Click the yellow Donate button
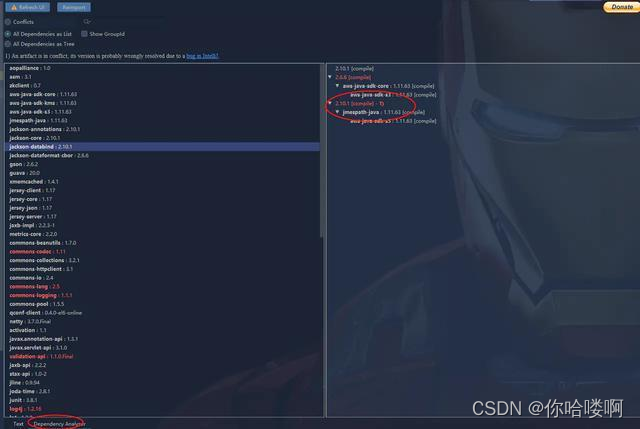Screen dimensions: 640x429 click(x=621, y=7)
